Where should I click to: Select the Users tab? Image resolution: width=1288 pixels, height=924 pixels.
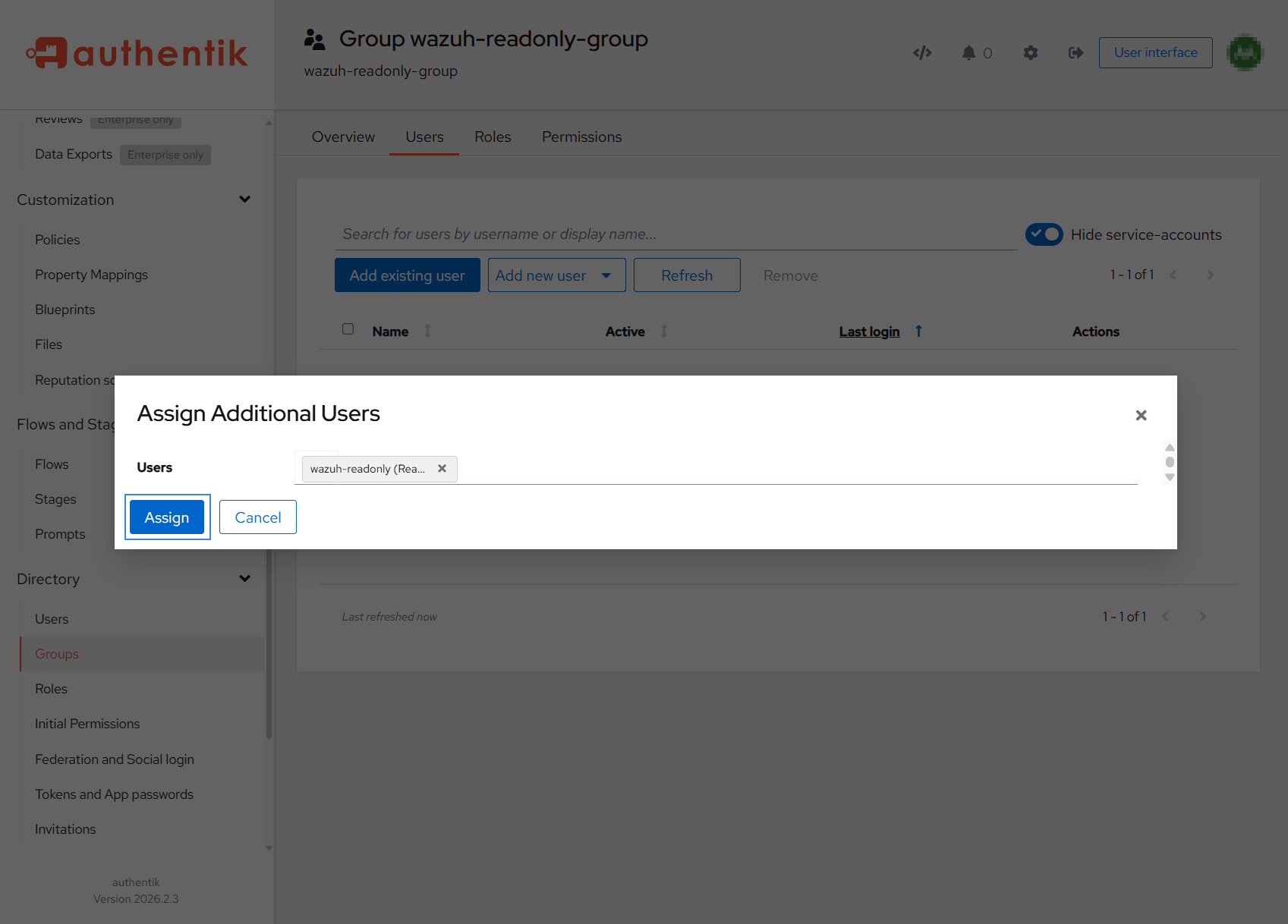tap(424, 137)
